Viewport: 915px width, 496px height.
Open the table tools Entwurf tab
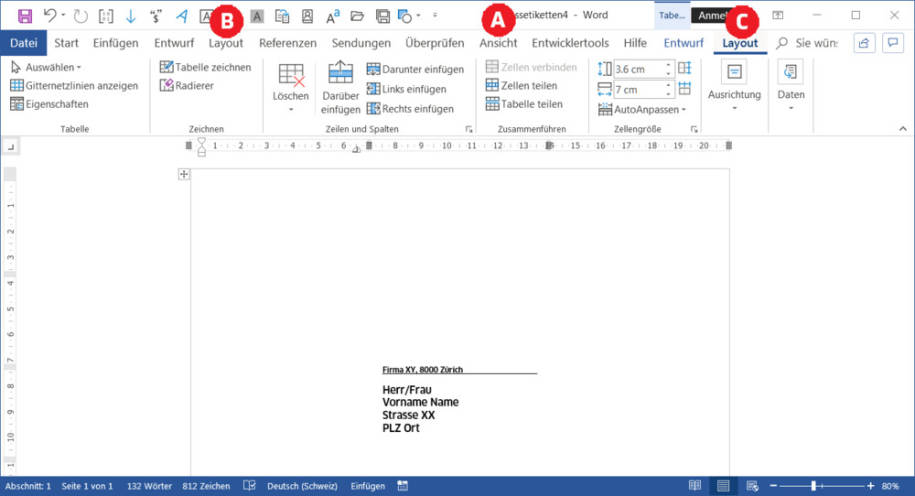pyautogui.click(x=683, y=43)
